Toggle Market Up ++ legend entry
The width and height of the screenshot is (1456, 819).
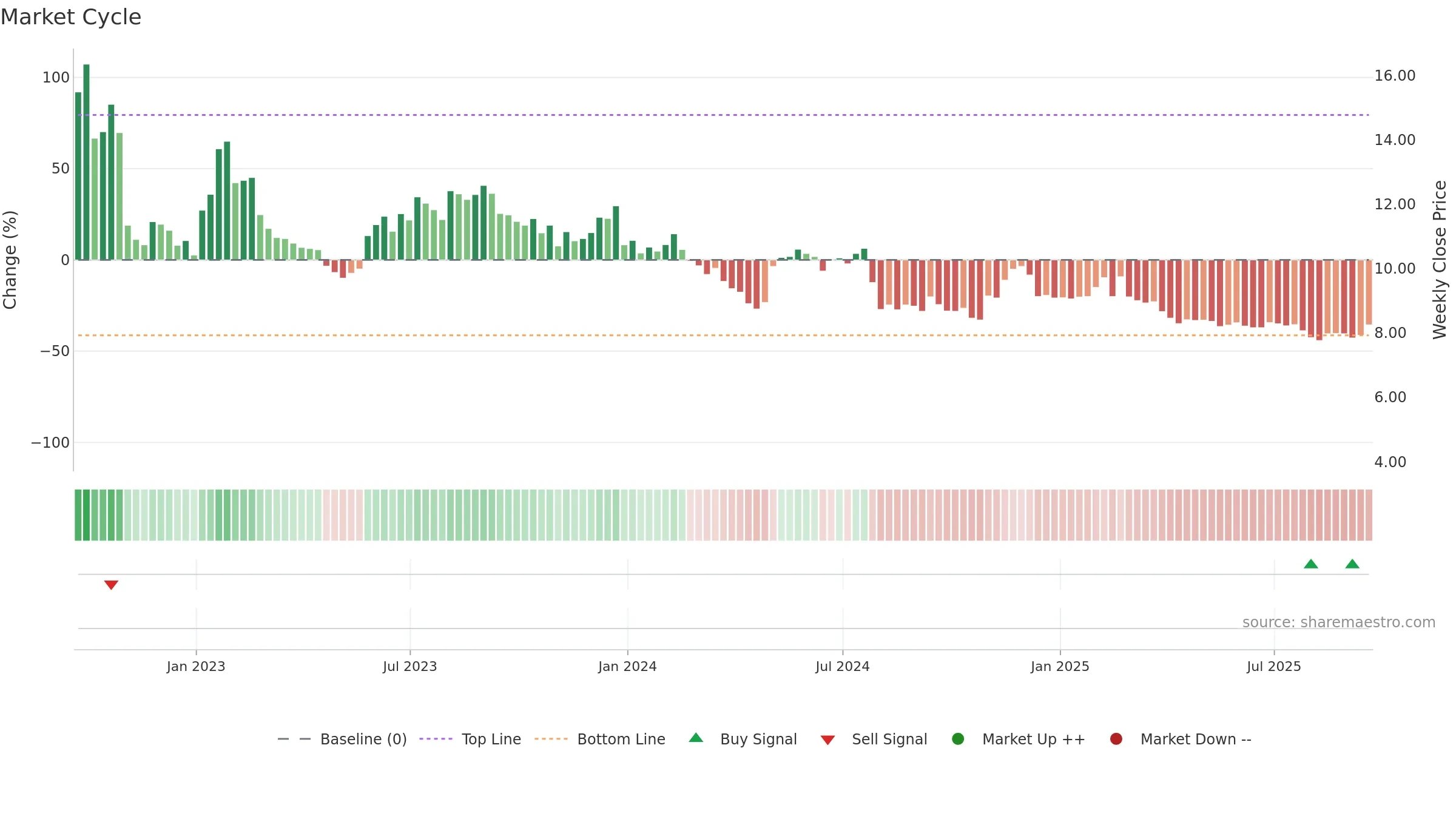point(1019,739)
